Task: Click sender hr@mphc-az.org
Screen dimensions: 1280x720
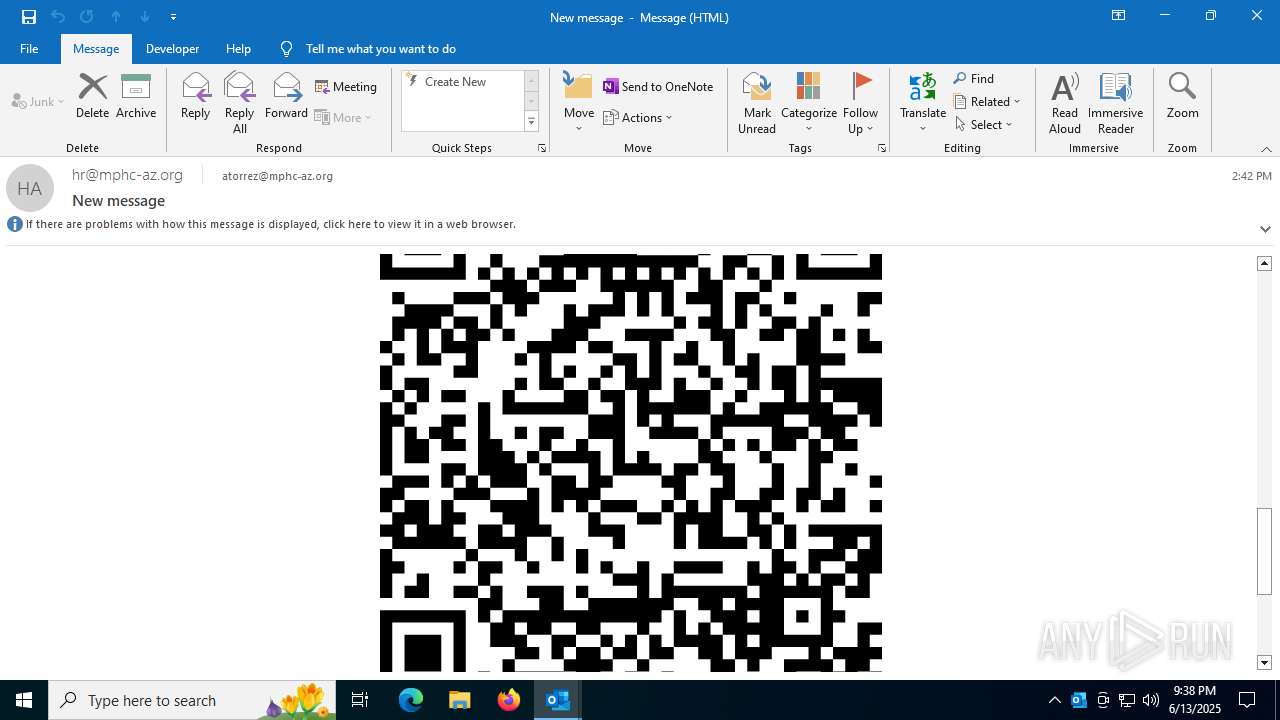Action: point(127,175)
